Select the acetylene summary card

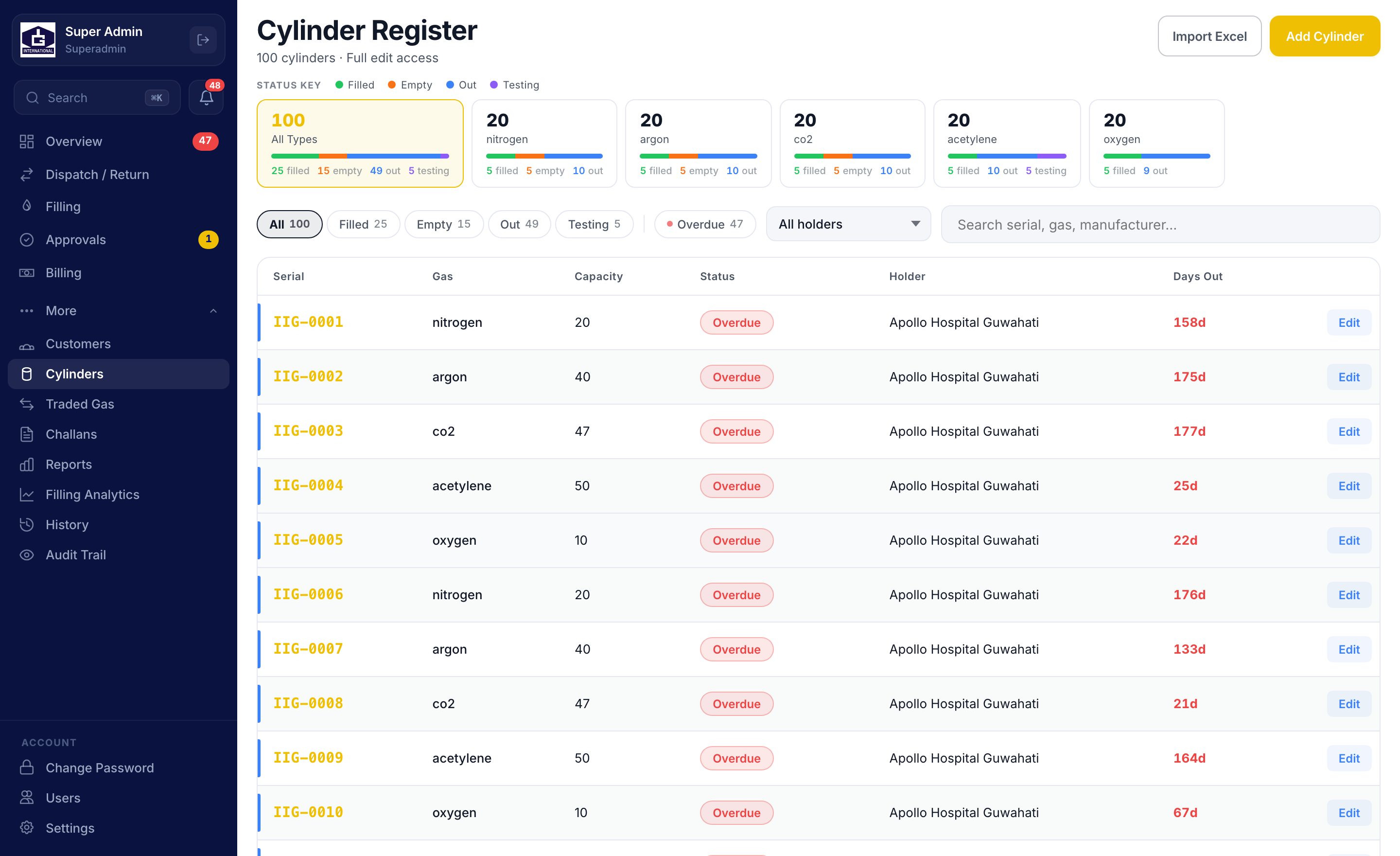tap(1007, 143)
